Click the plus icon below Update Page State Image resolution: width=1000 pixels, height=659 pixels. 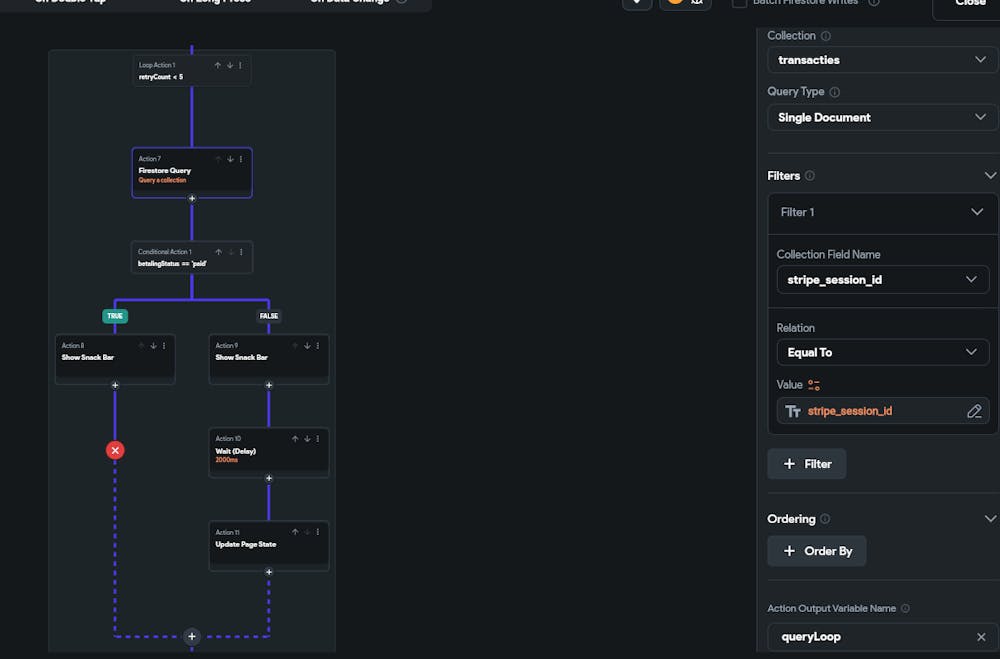pyautogui.click(x=268, y=571)
